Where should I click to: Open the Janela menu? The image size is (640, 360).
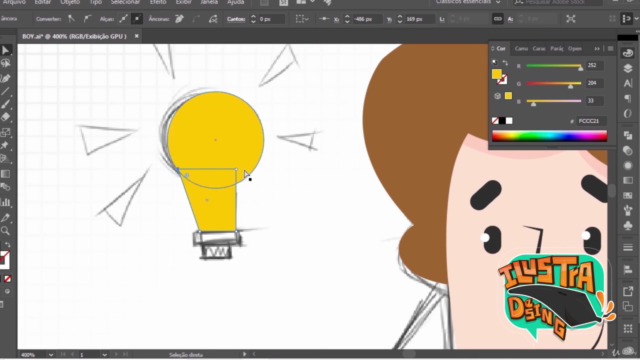click(209, 2)
